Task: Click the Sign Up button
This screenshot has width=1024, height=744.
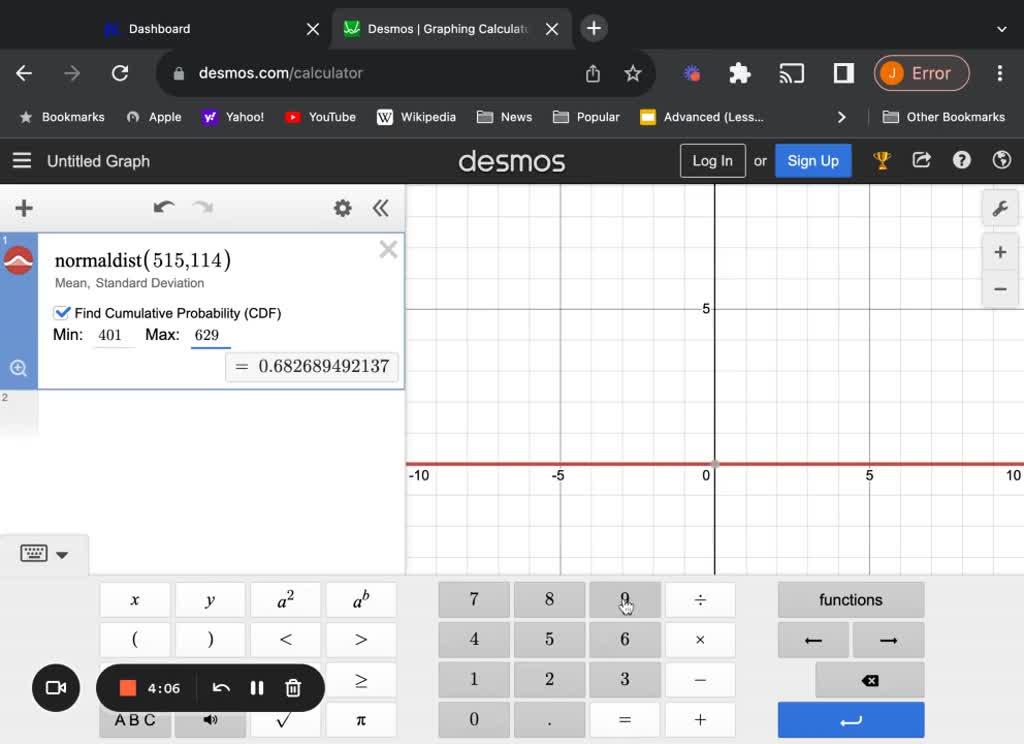Action: [x=813, y=161]
